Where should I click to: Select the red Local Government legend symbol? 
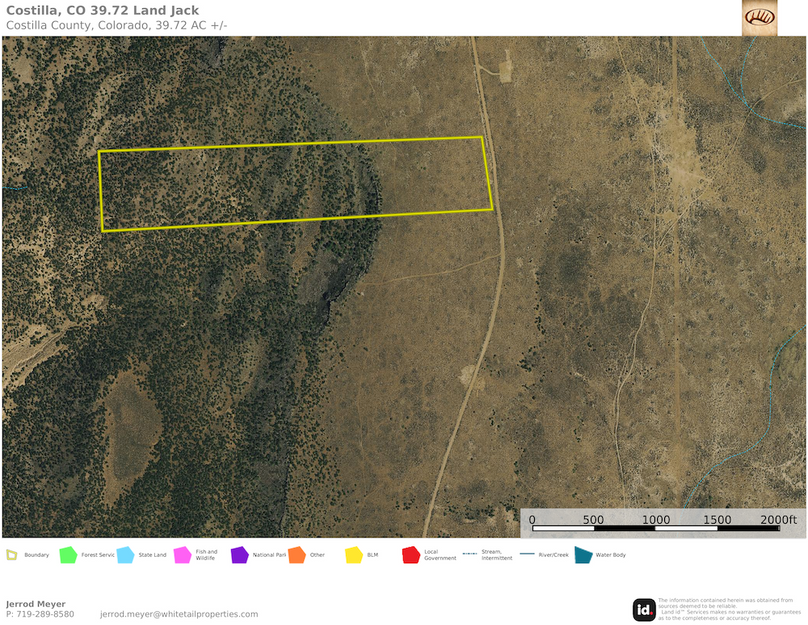(411, 552)
